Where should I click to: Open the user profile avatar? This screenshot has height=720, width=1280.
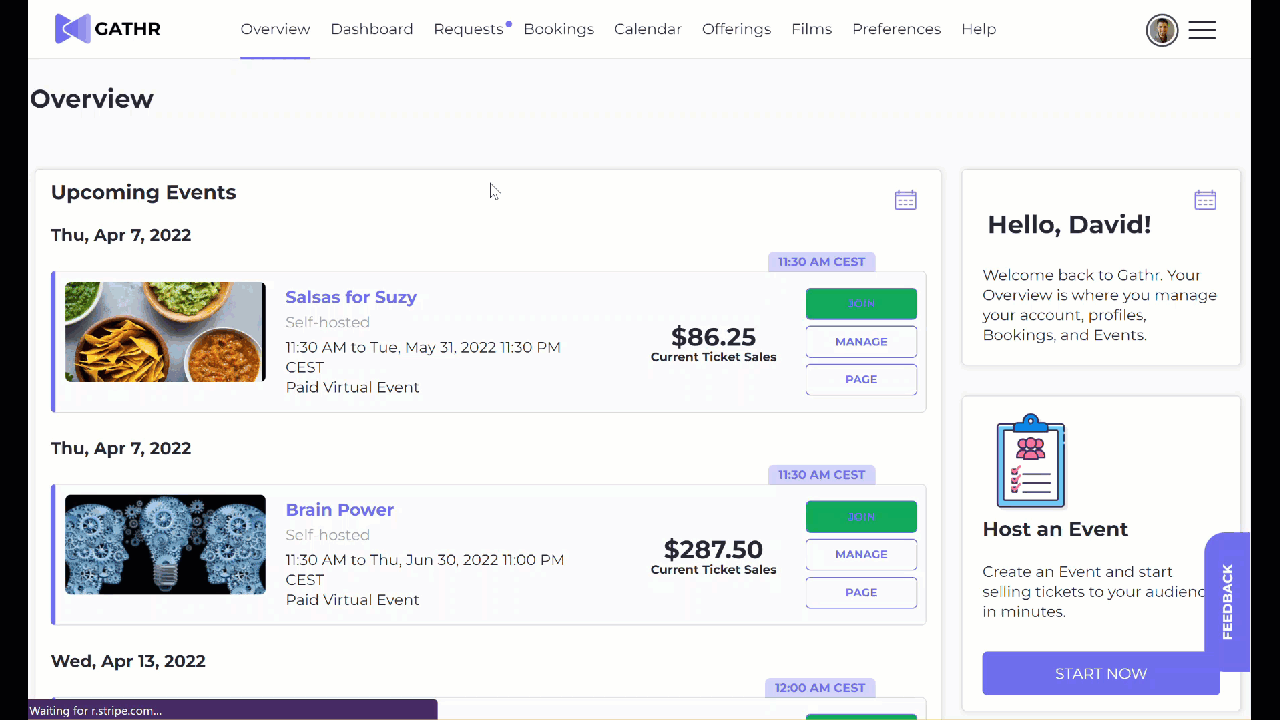1162,30
